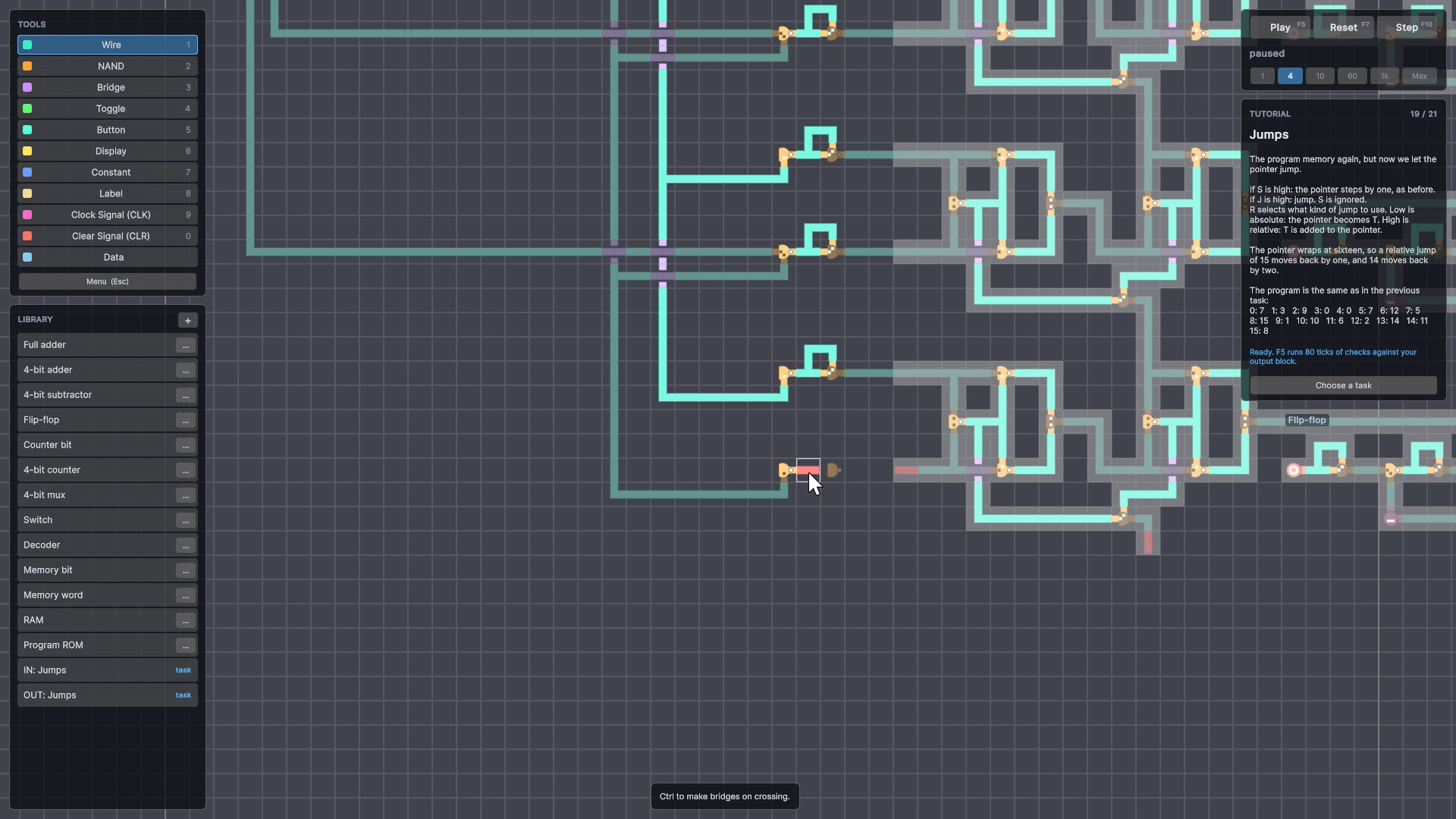Open options for Decoder
This screenshot has width=1456, height=819.
pyautogui.click(x=186, y=545)
